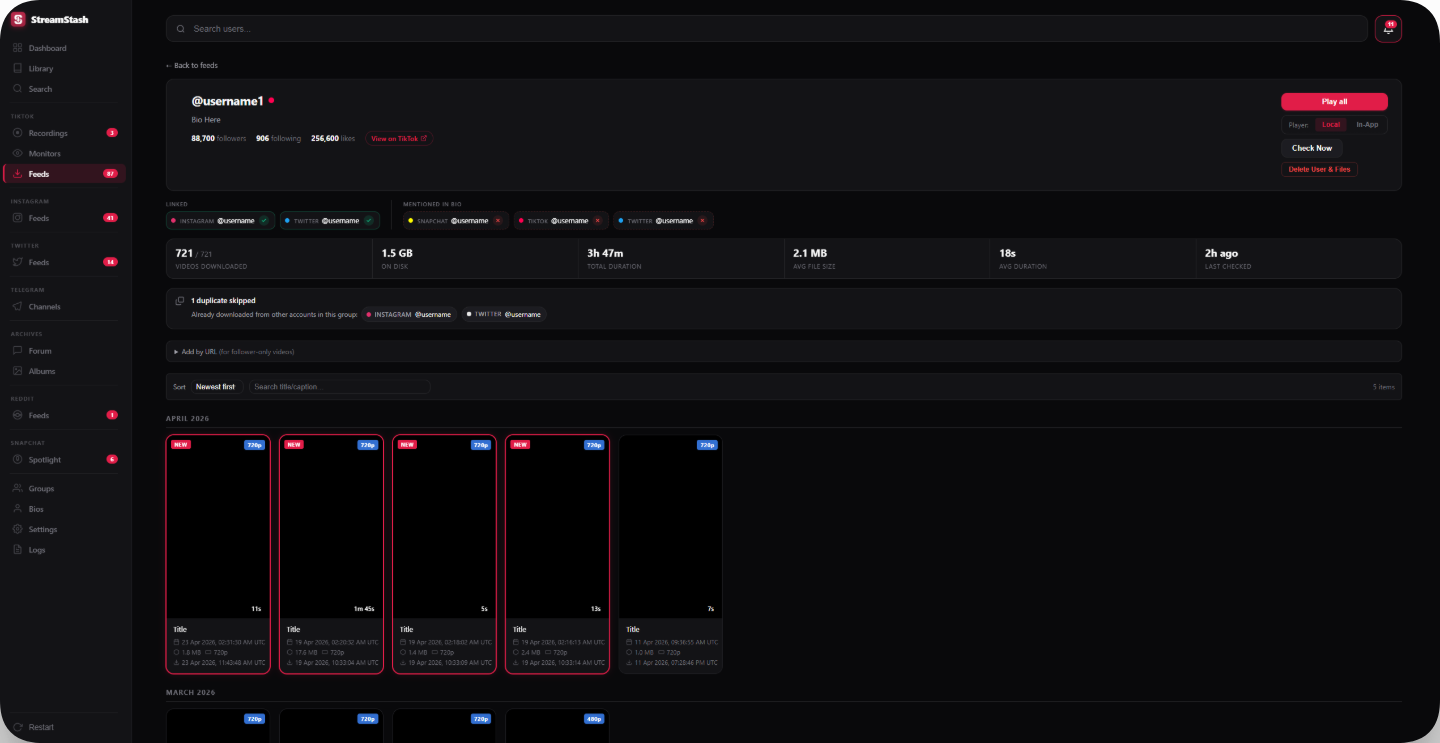Click the StreamStash logo icon

17,19
